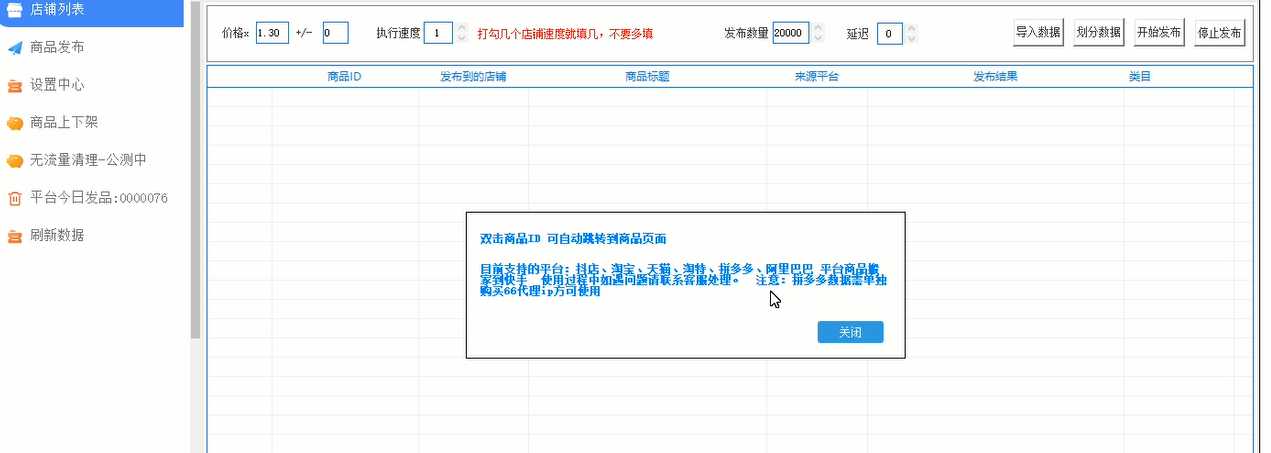Increase 执行速度 with the spinner arrows

461,28
